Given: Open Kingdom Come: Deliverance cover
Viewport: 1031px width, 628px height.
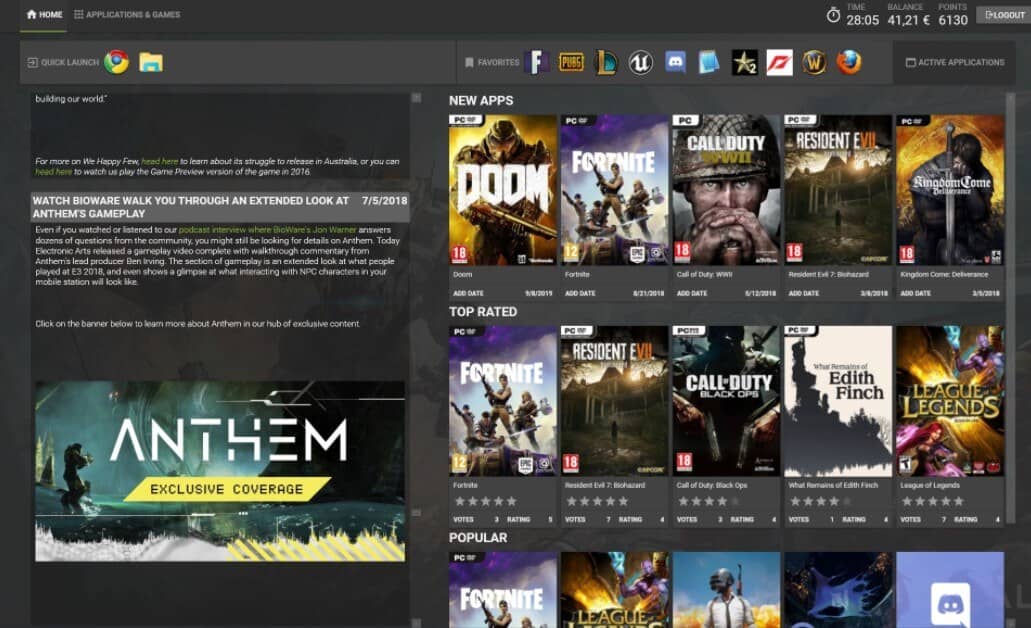Looking at the screenshot, I should tap(949, 190).
